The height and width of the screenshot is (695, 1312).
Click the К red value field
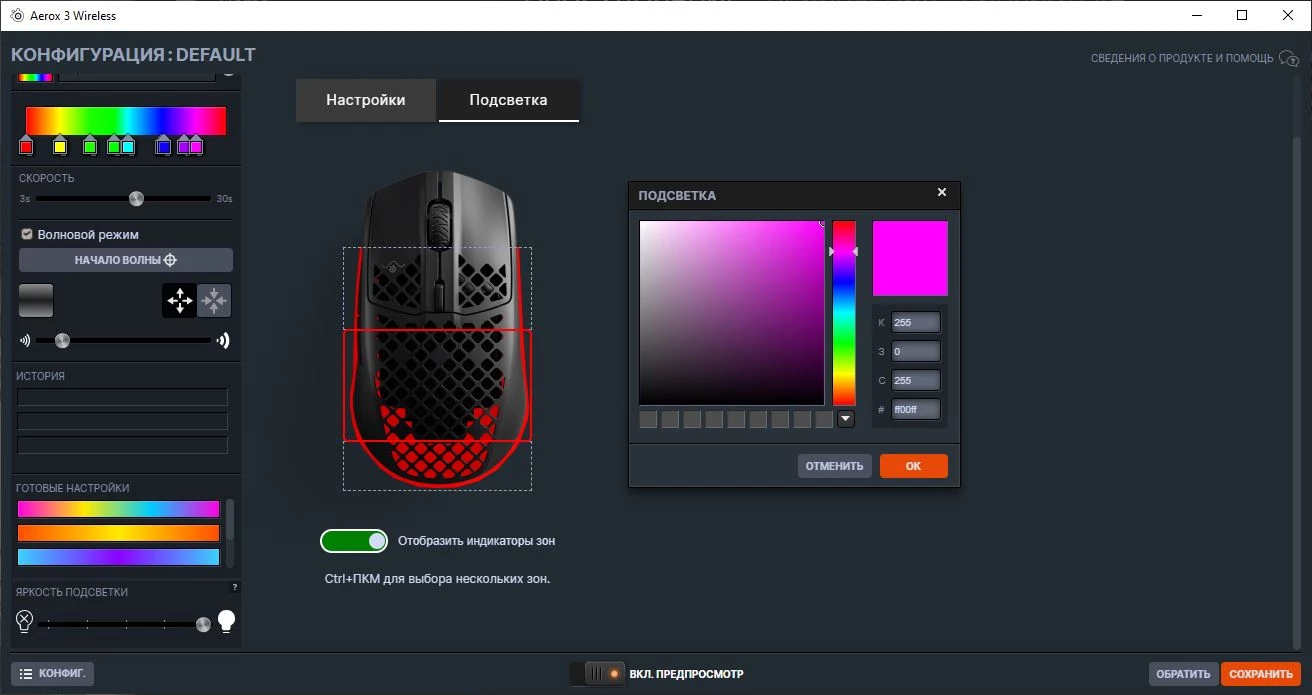pos(916,322)
